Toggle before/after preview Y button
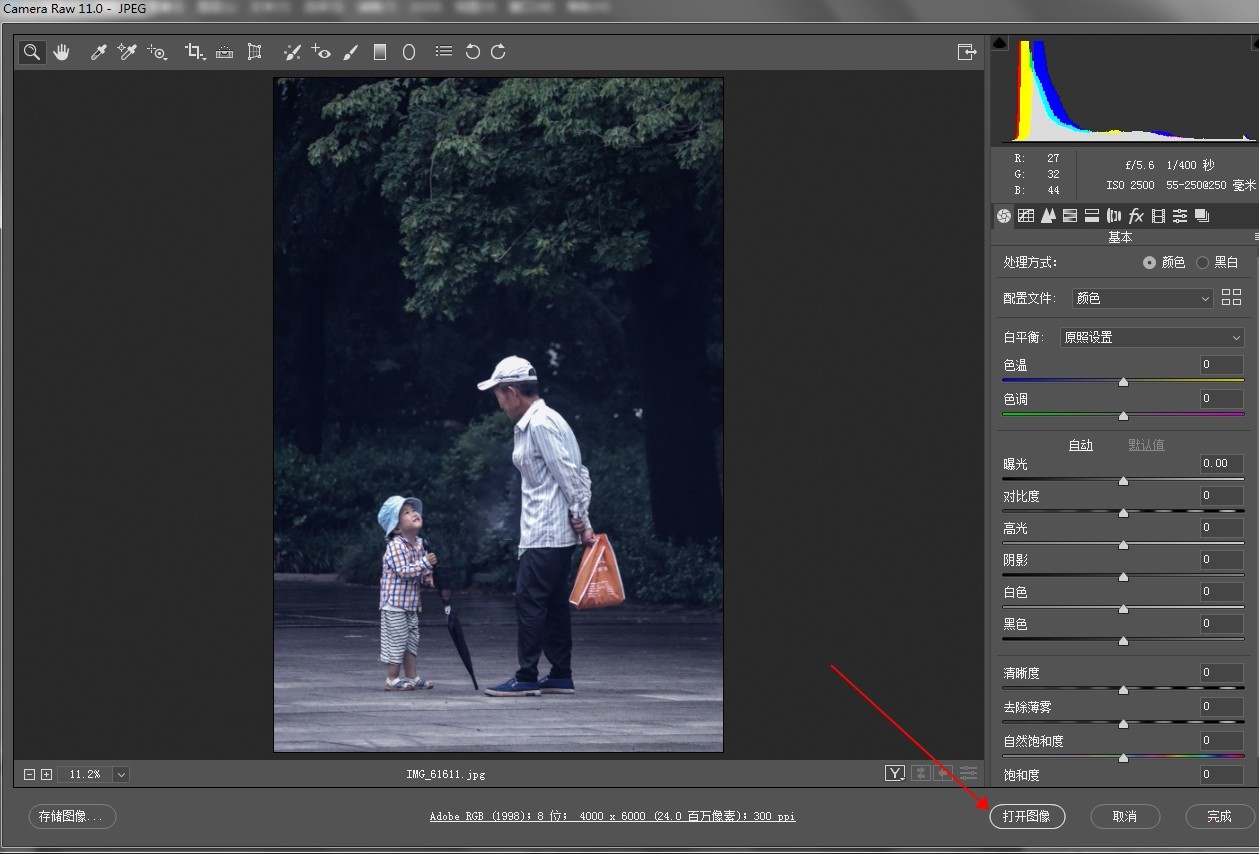 (x=894, y=773)
